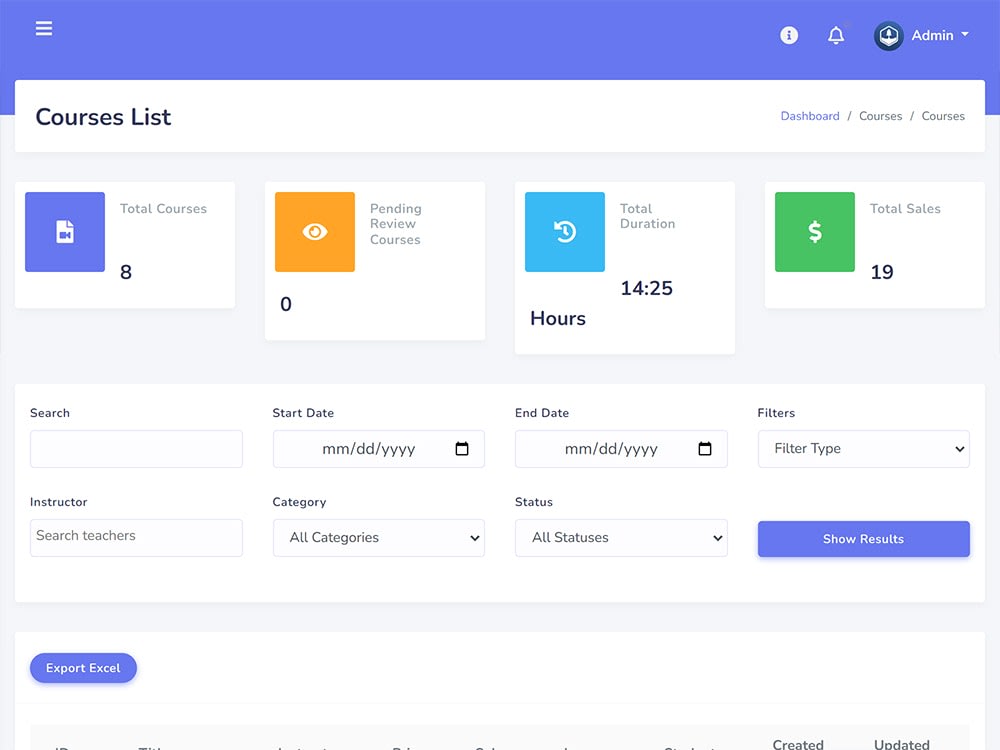The image size is (1000, 750).
Task: Open the Filter Type dropdown
Action: pos(864,449)
